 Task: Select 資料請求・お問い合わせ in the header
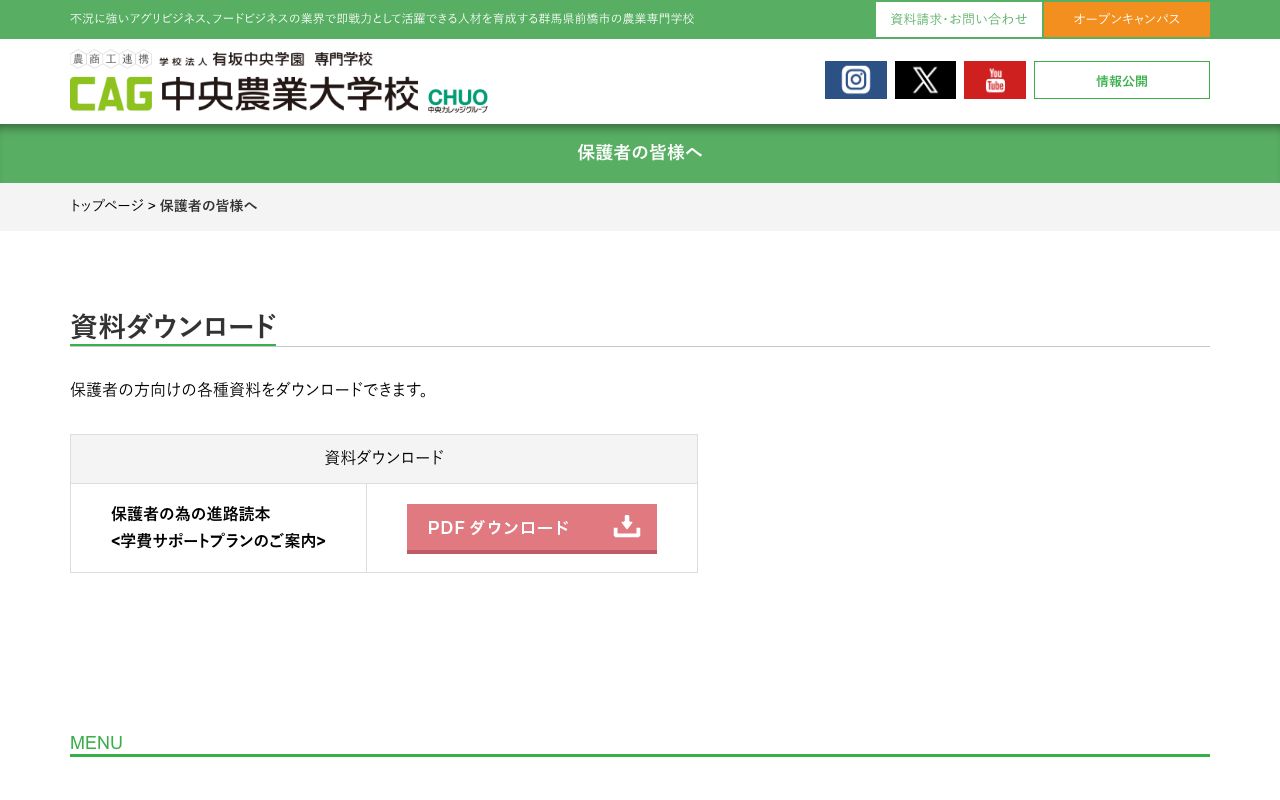(x=957, y=19)
